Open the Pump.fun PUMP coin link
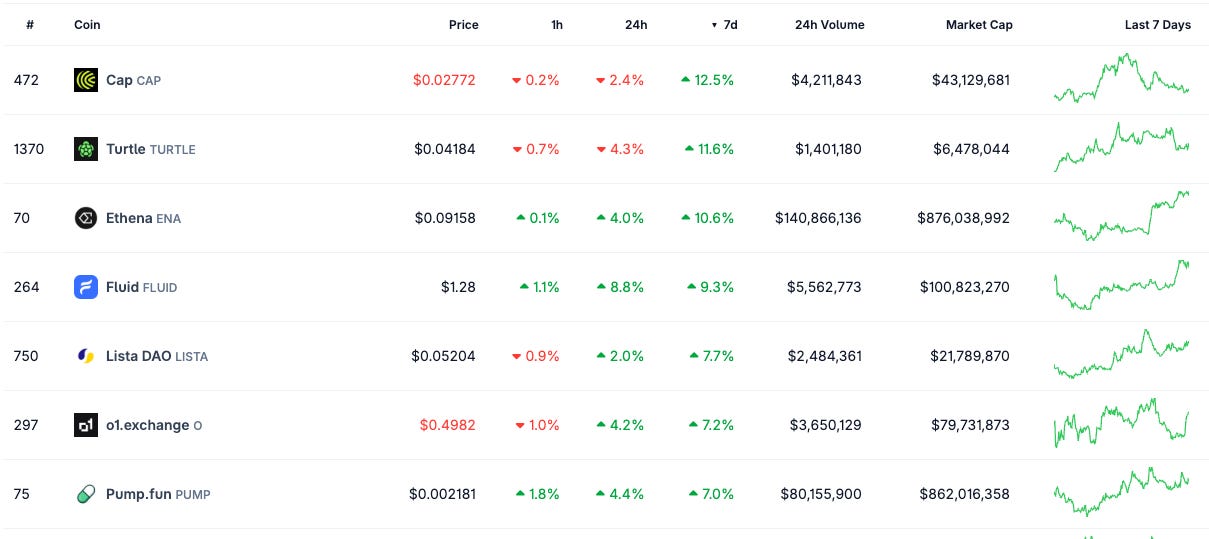 coord(158,494)
